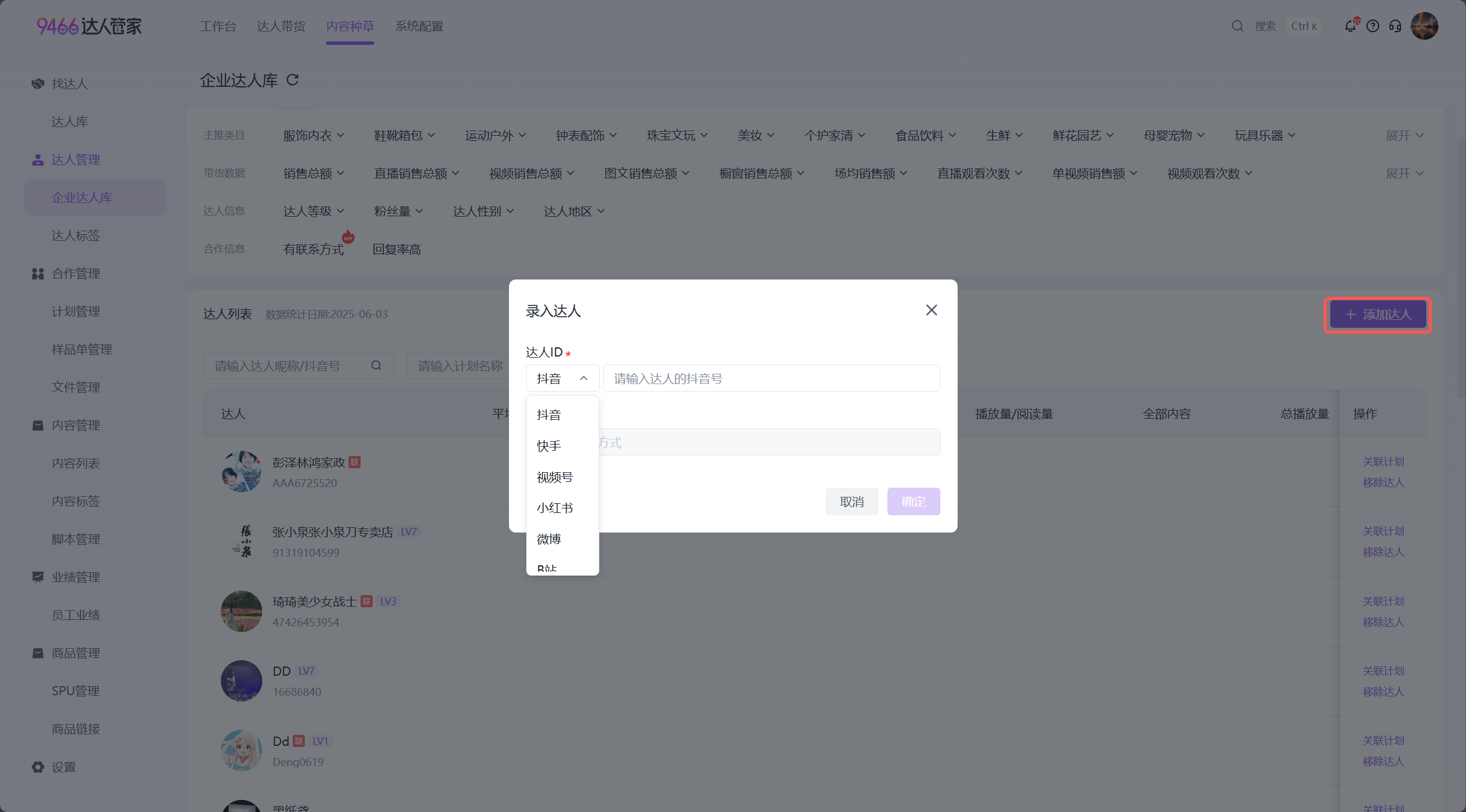This screenshot has height=812, width=1466.
Task: Switch to 内容种草 tab
Action: 350,26
